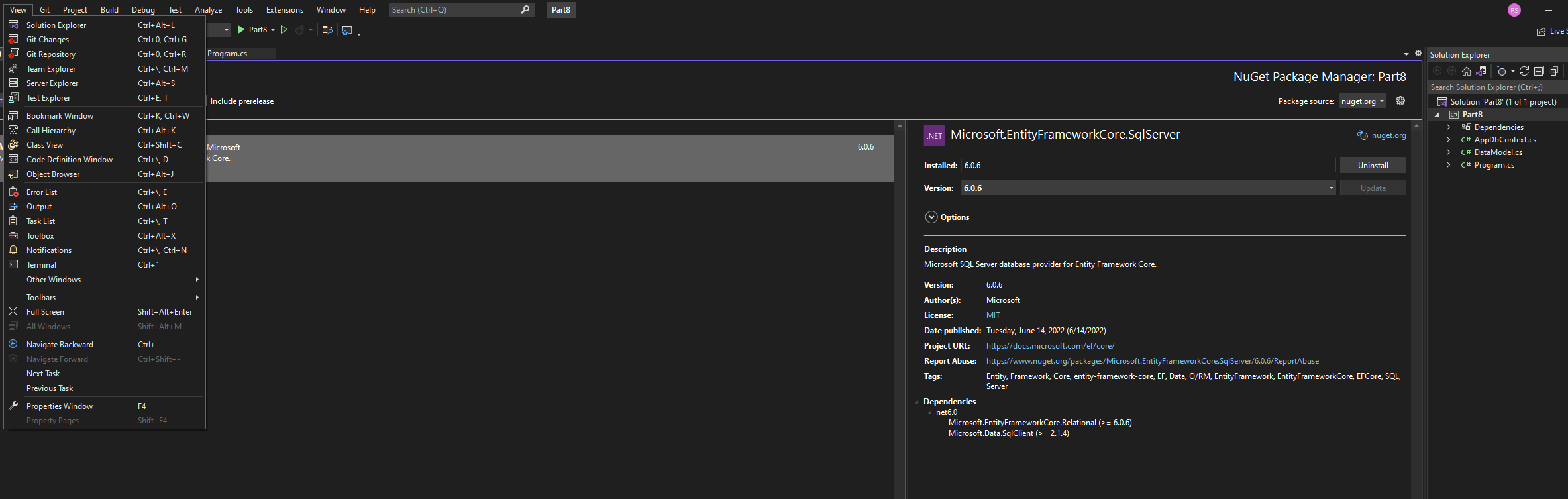Screen dimensions: 1568x499
Task: Open Full Screen from the View menu
Action: (105, 312)
